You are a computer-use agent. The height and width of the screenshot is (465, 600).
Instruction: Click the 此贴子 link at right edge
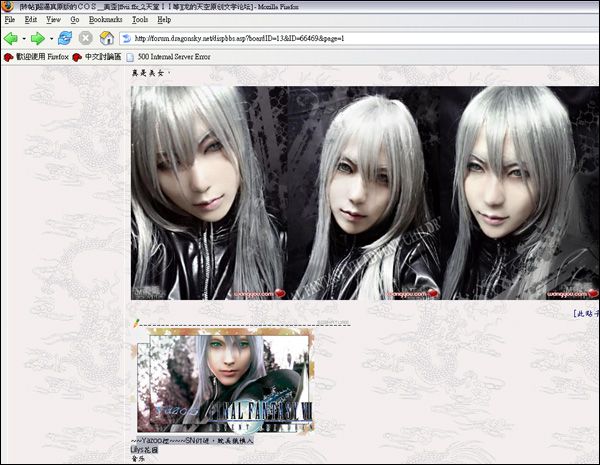586,313
